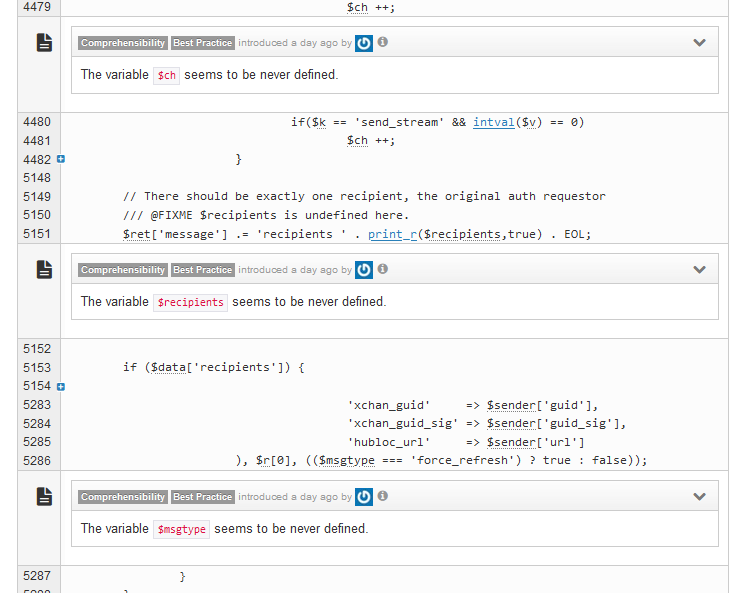Click the author avatar in the $msgtype issue
The height and width of the screenshot is (593, 744).
tap(364, 497)
